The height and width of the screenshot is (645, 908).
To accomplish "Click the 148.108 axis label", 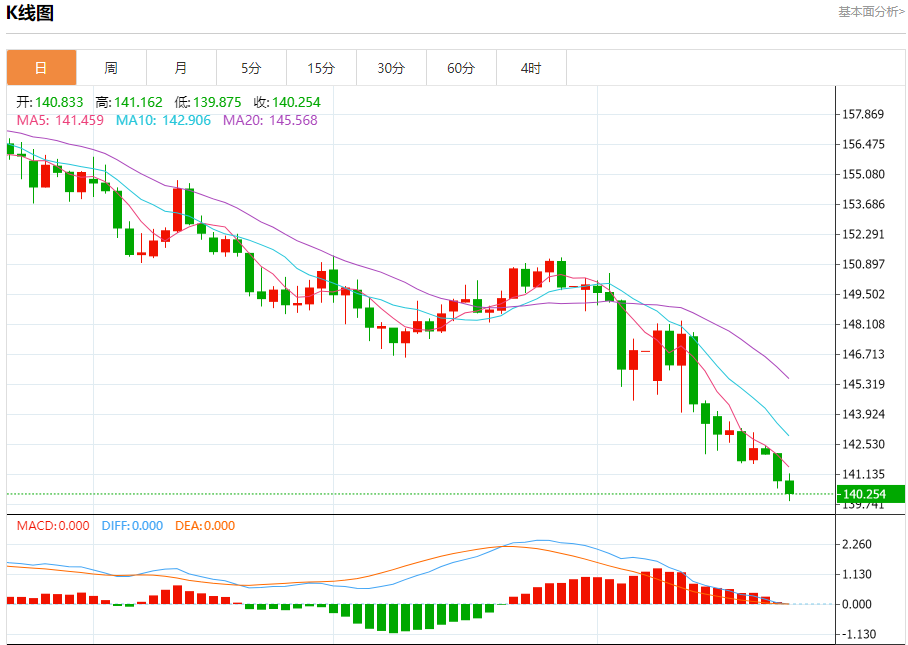I will point(863,324).
